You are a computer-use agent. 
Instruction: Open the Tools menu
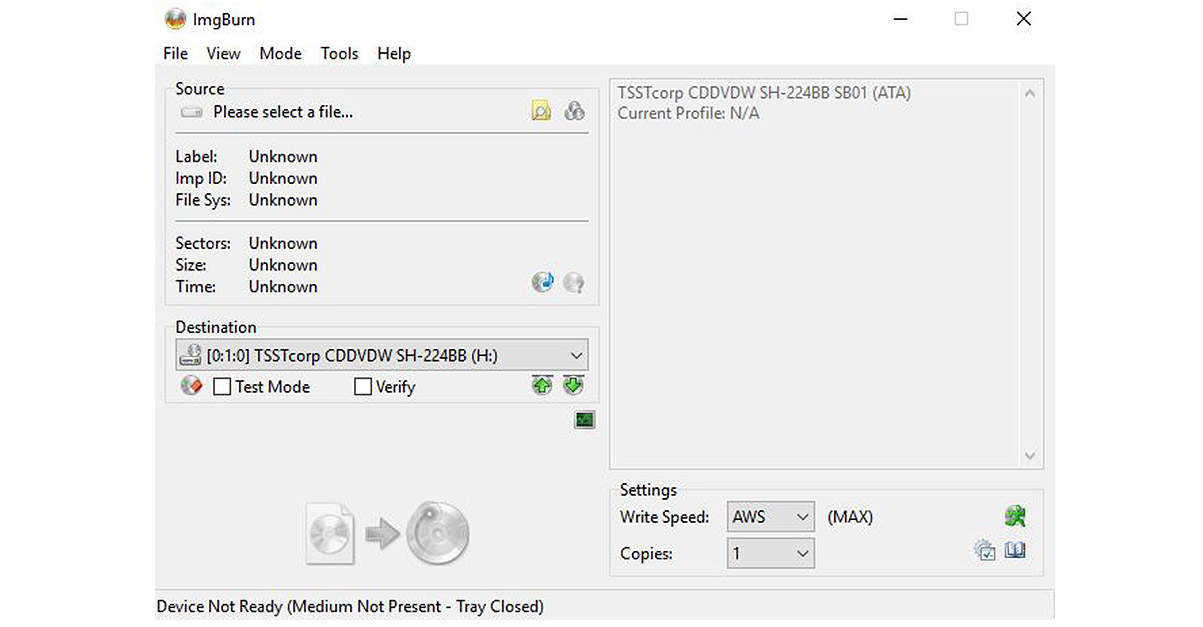(x=339, y=53)
